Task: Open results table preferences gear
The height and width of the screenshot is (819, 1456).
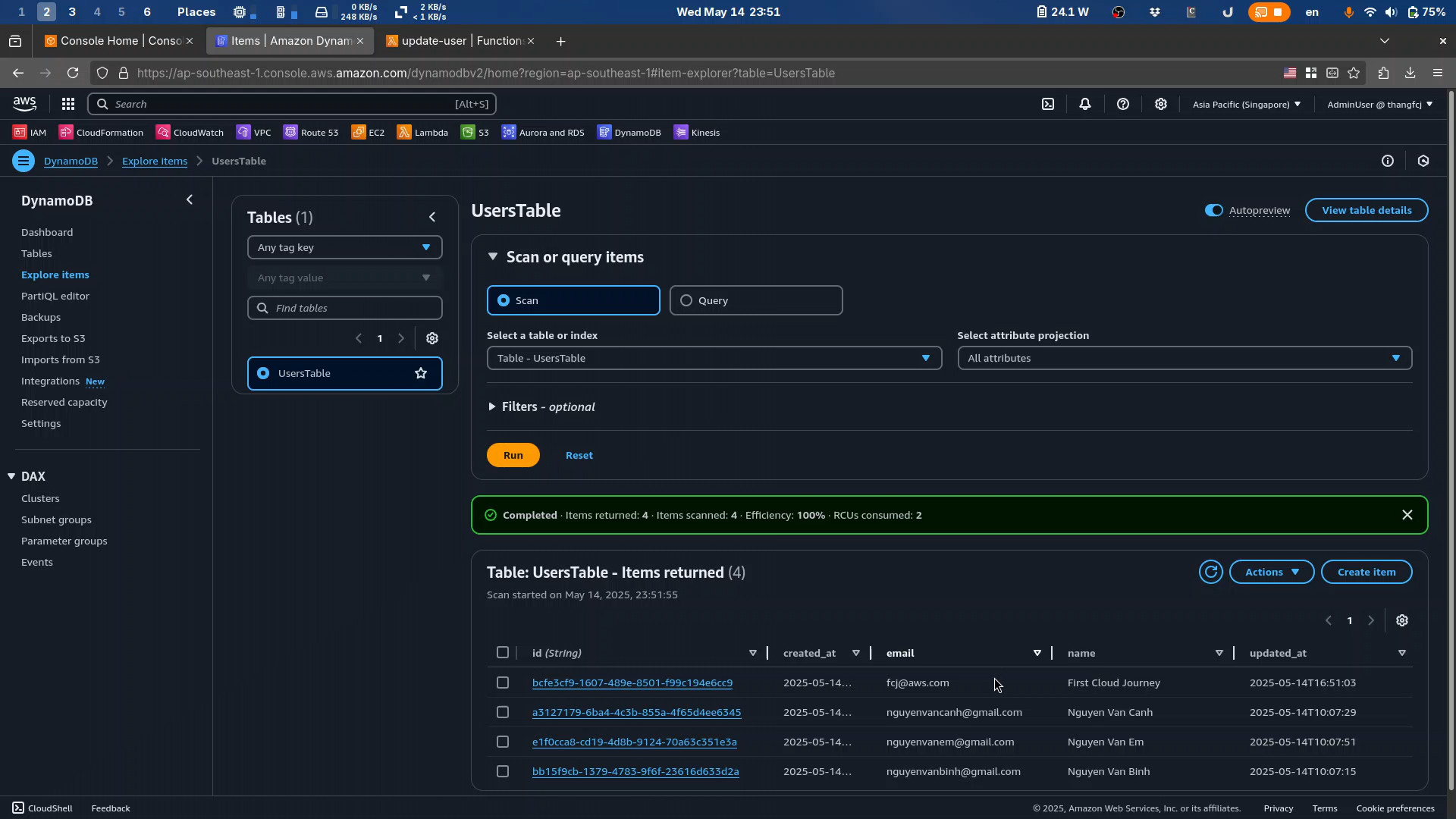Action: pyautogui.click(x=1402, y=621)
